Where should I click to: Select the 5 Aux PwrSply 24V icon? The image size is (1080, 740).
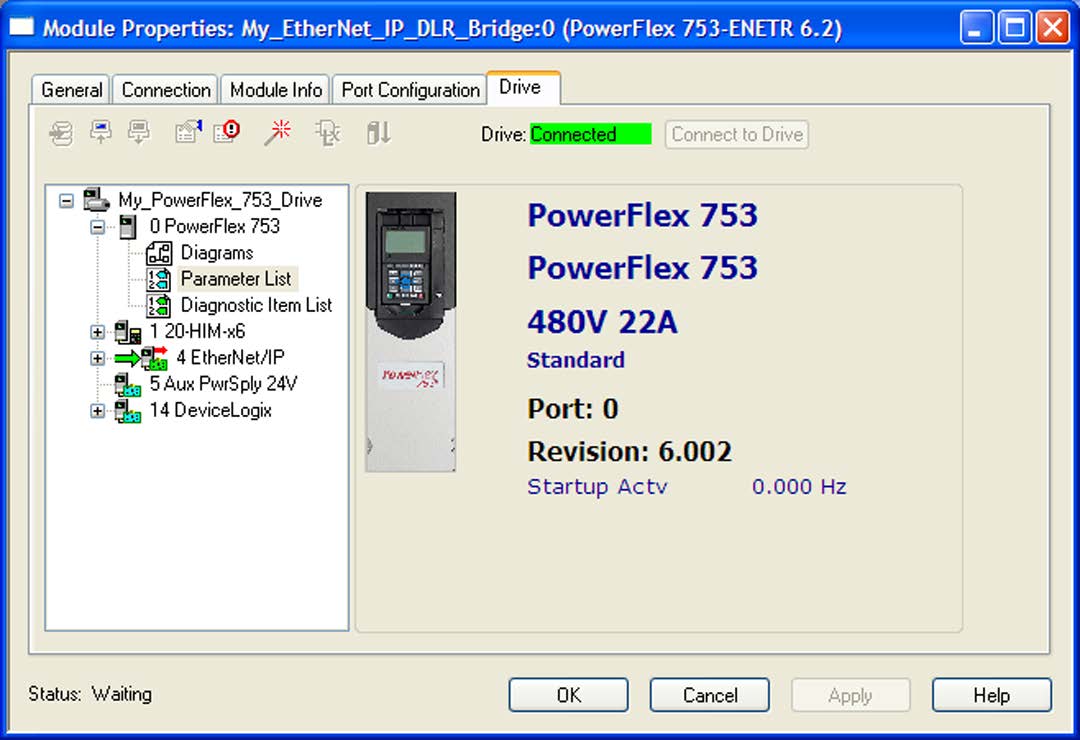pos(127,384)
